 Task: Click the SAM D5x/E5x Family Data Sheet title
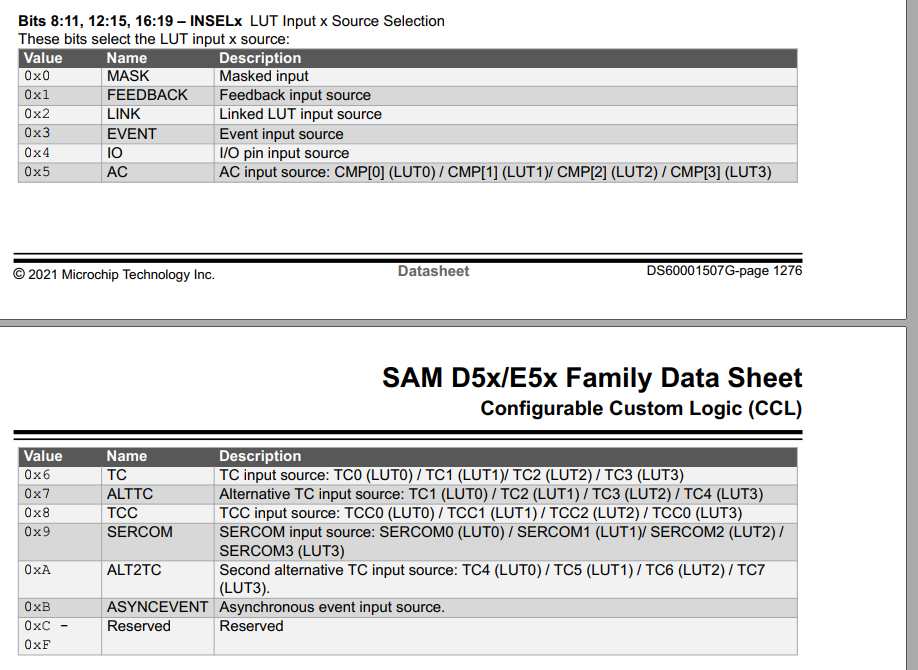tap(592, 378)
